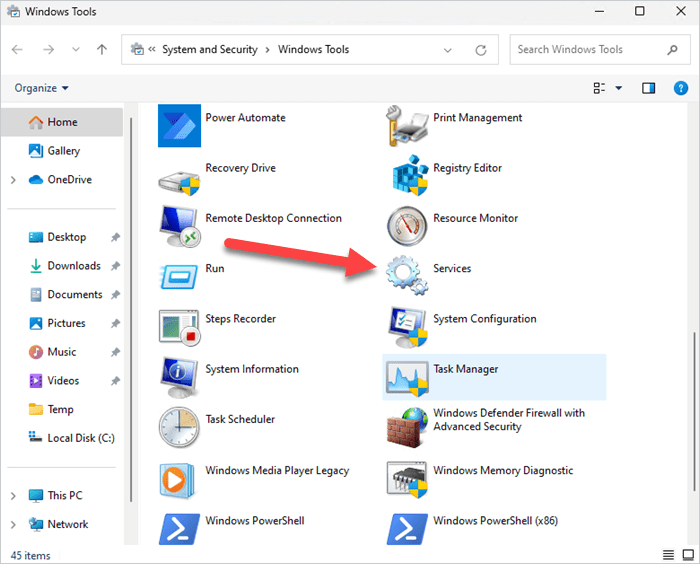Select the System Information icon

pos(179,377)
